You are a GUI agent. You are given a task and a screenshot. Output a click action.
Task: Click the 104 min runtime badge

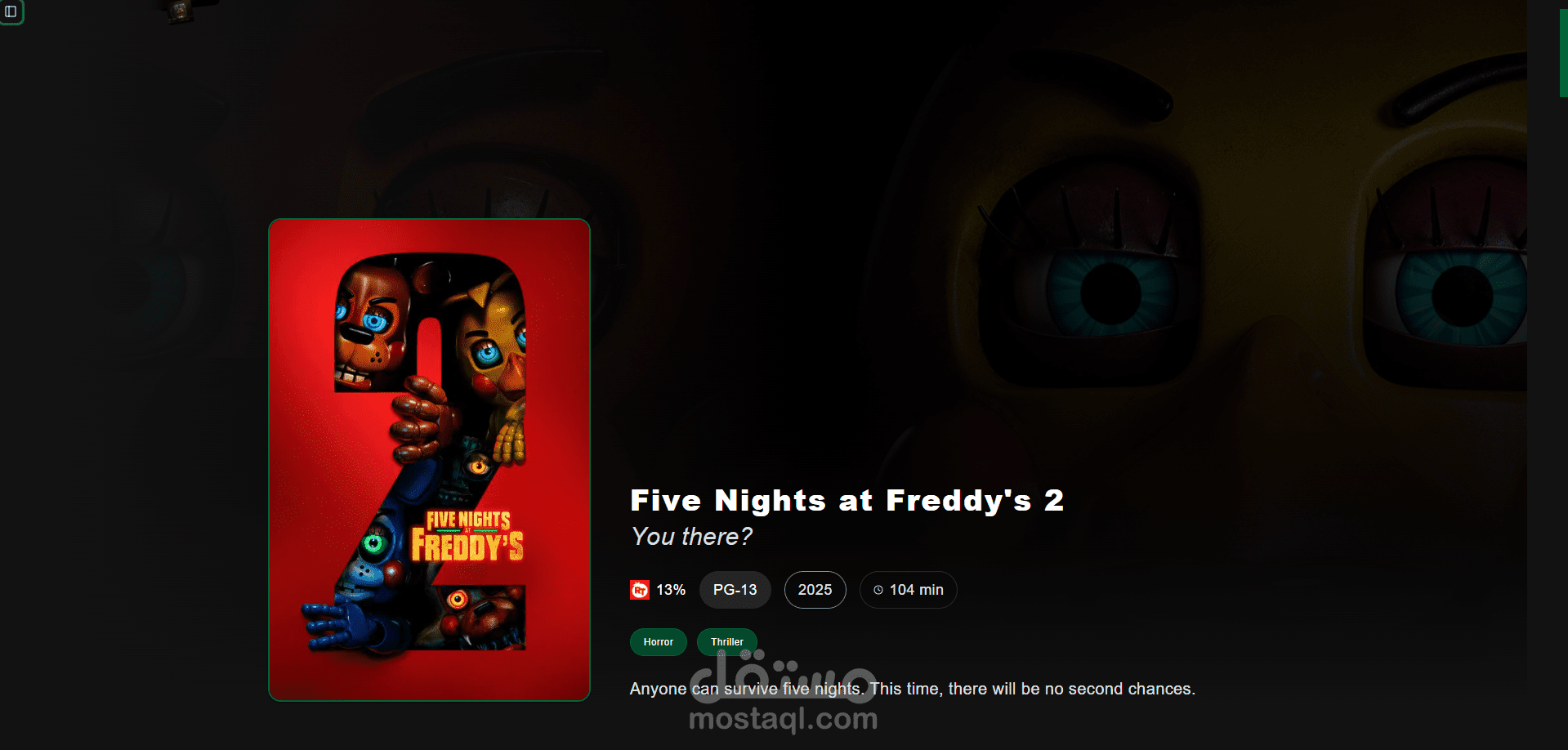click(909, 590)
